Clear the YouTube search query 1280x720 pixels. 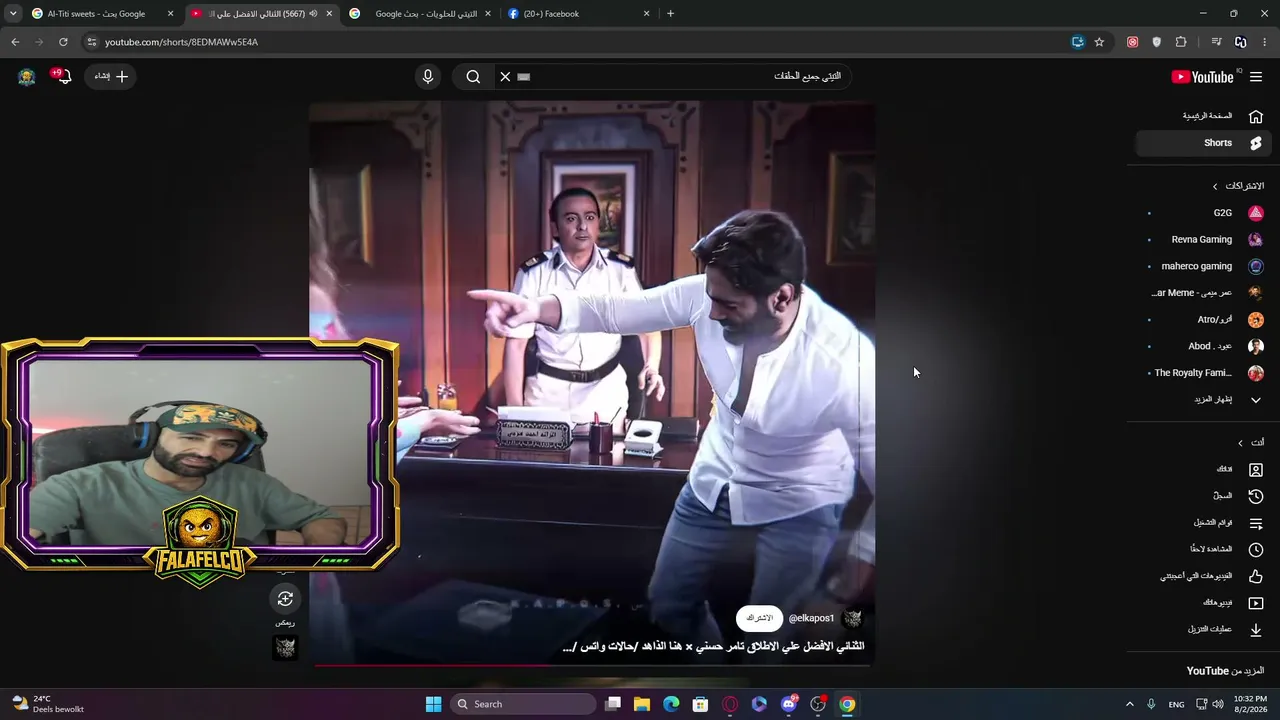pyautogui.click(x=505, y=77)
